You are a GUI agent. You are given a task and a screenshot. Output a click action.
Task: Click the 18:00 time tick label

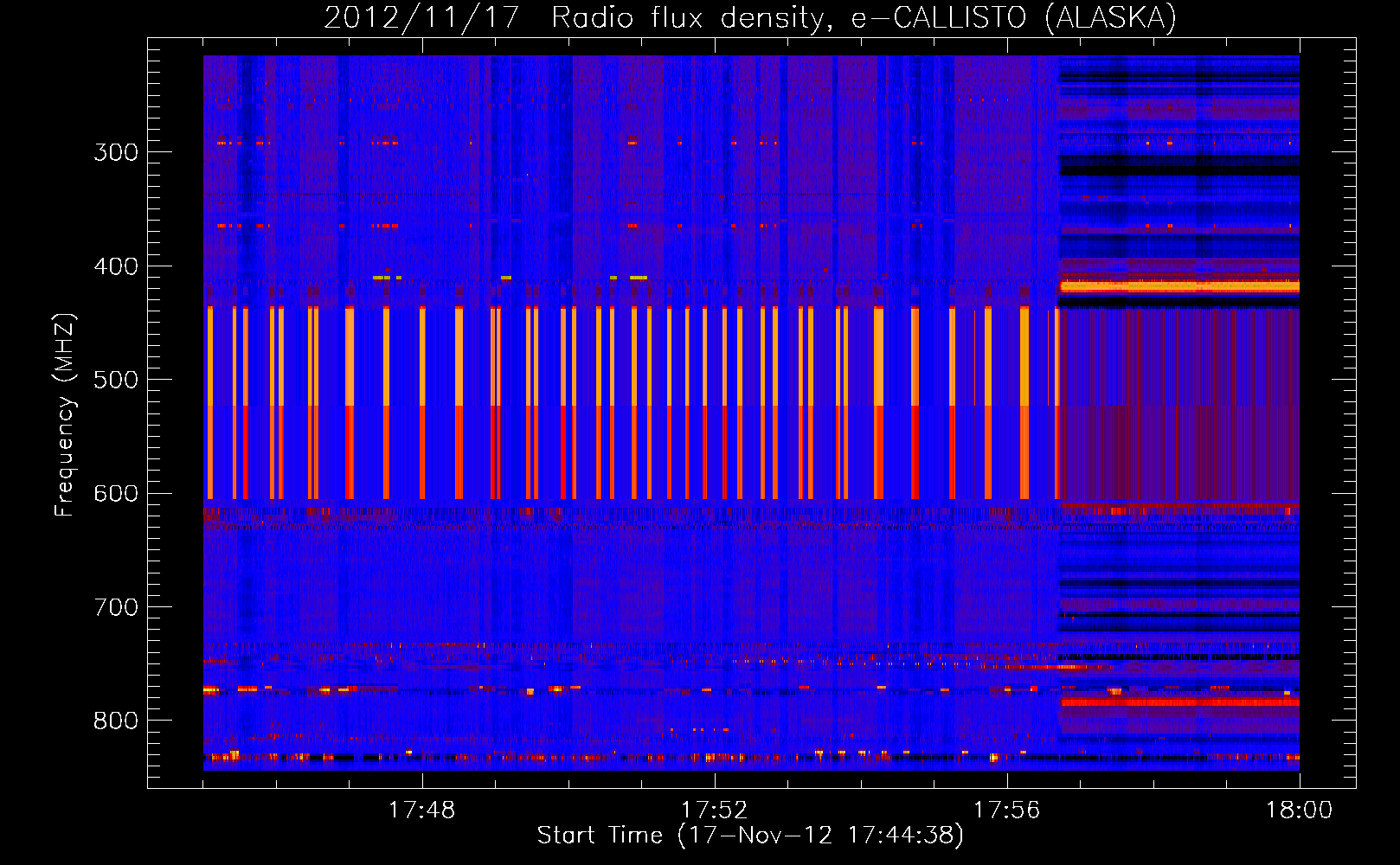[x=1299, y=811]
